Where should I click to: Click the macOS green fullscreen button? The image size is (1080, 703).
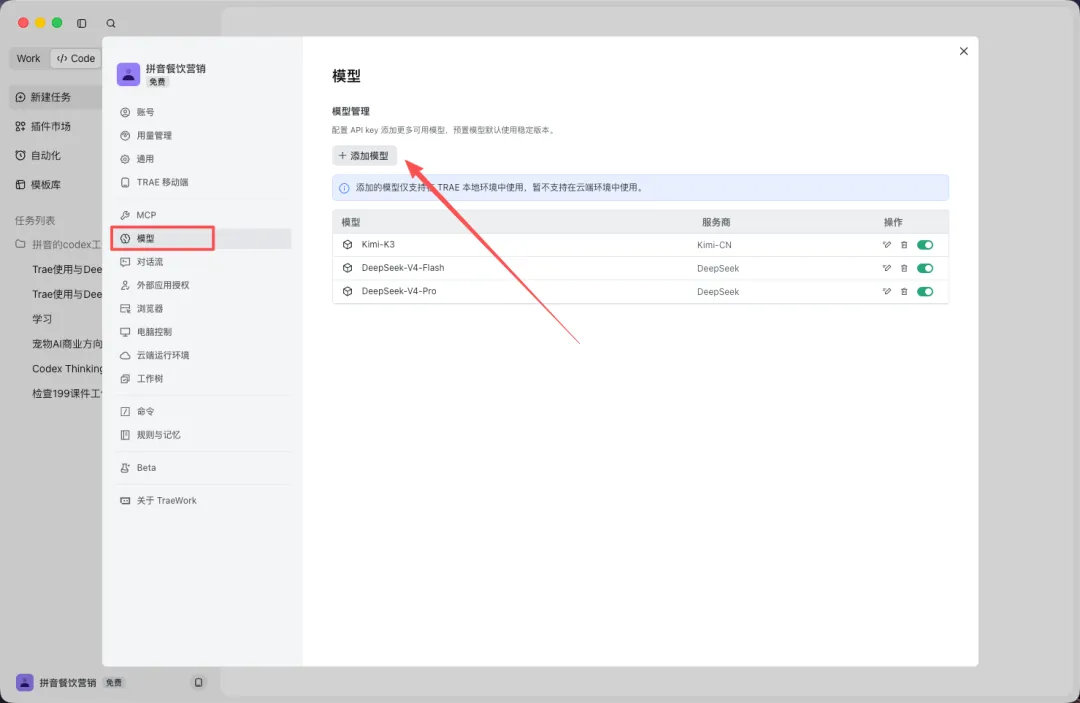57,23
